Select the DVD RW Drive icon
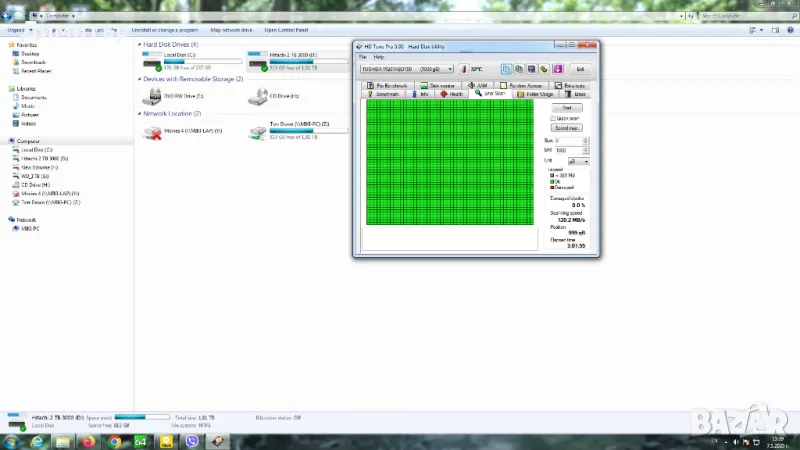The width and height of the screenshot is (800, 450). [x=152, y=96]
